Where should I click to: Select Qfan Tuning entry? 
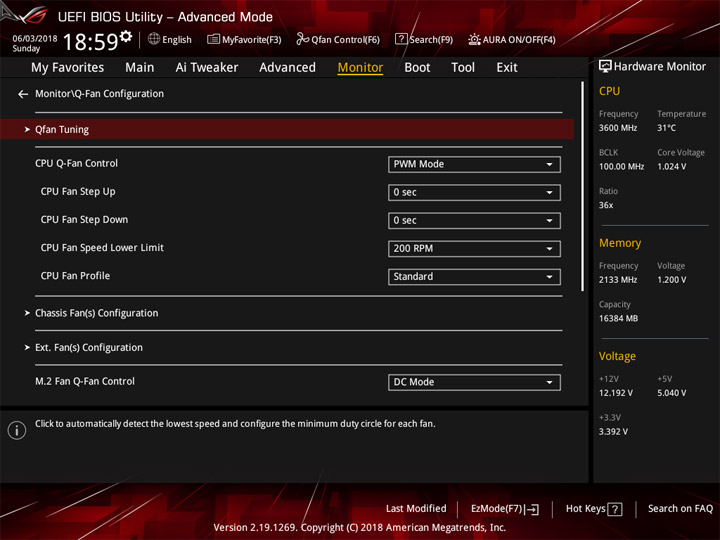pyautogui.click(x=287, y=129)
